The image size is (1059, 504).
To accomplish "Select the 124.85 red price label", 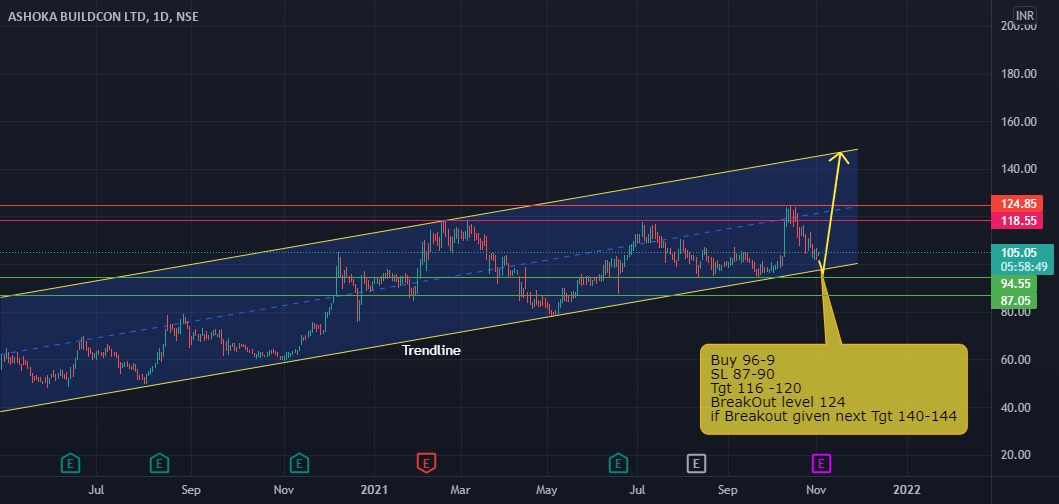I will 1016,203.
